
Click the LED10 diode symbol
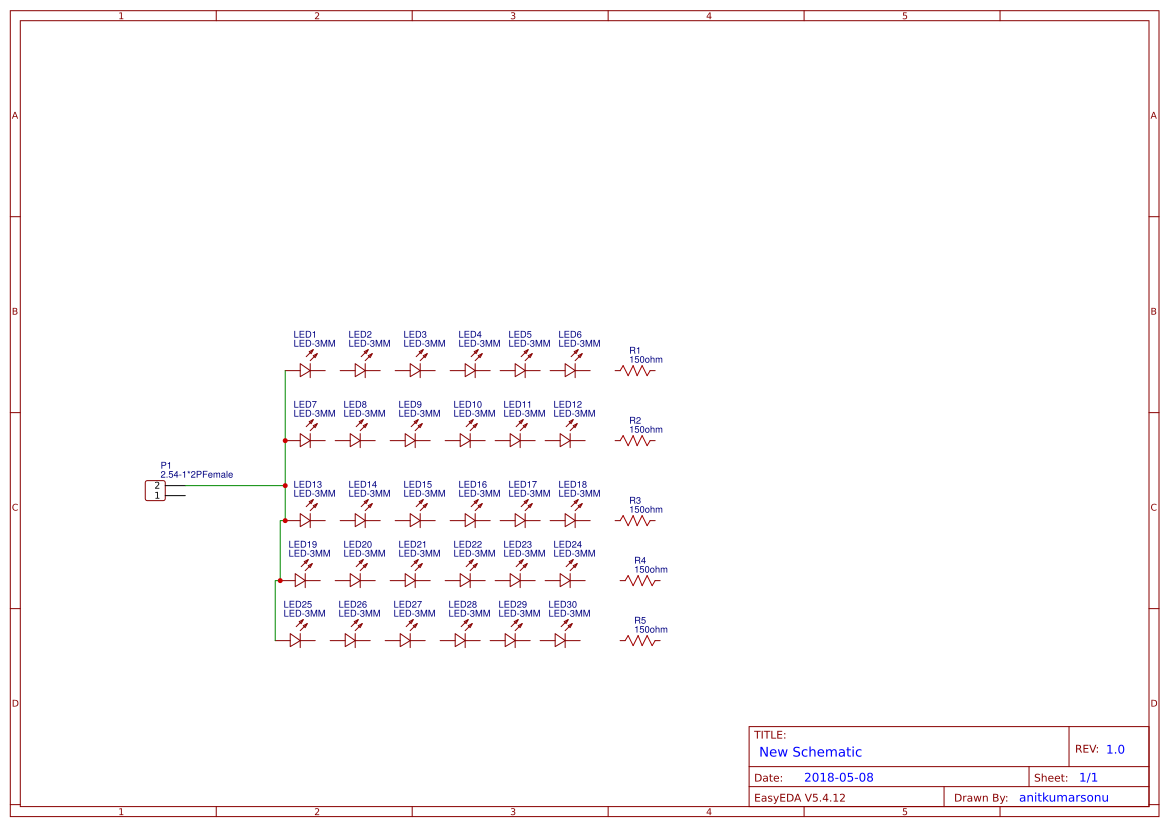click(x=465, y=440)
